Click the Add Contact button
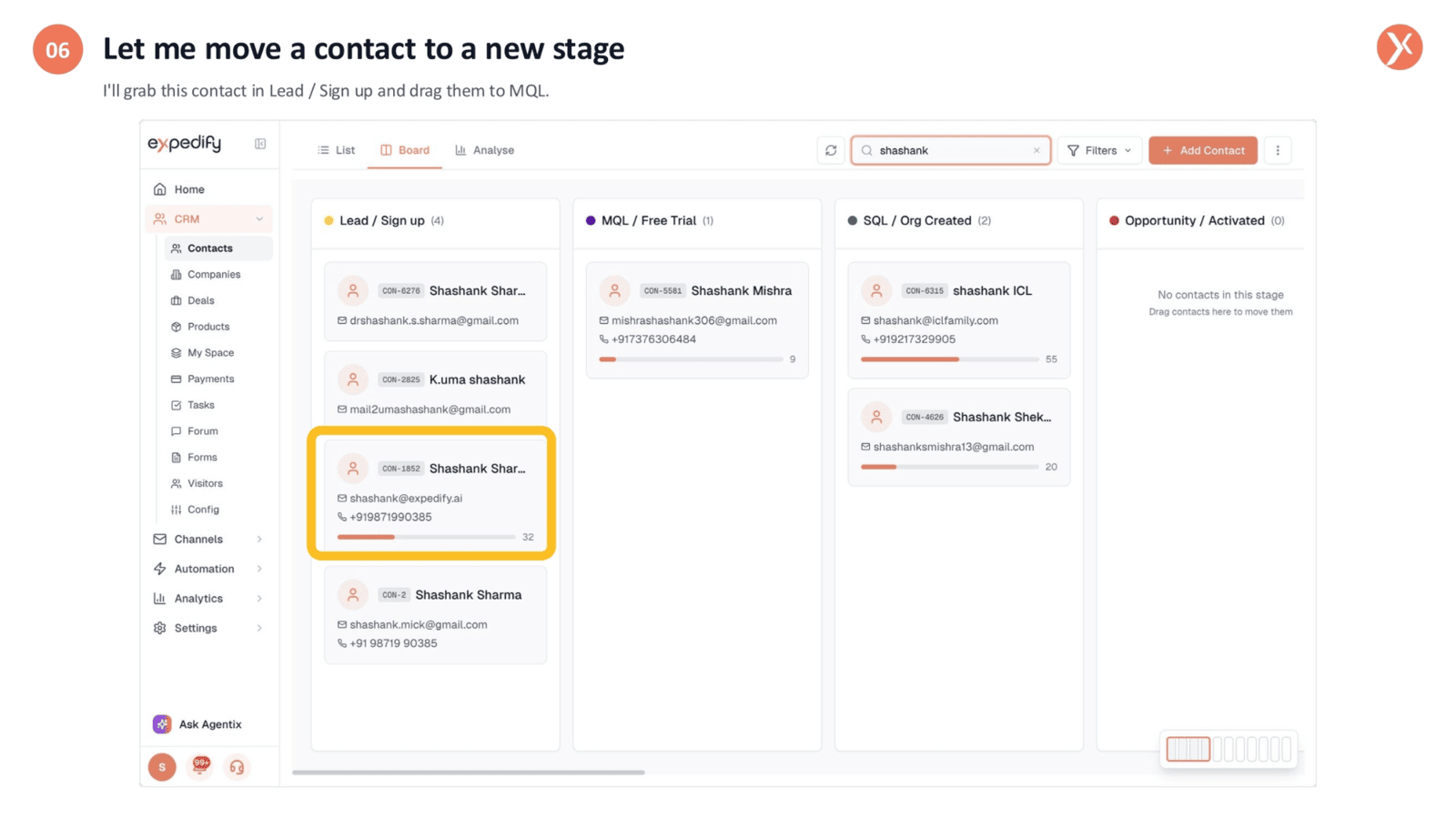The width and height of the screenshot is (1456, 819). (1203, 150)
